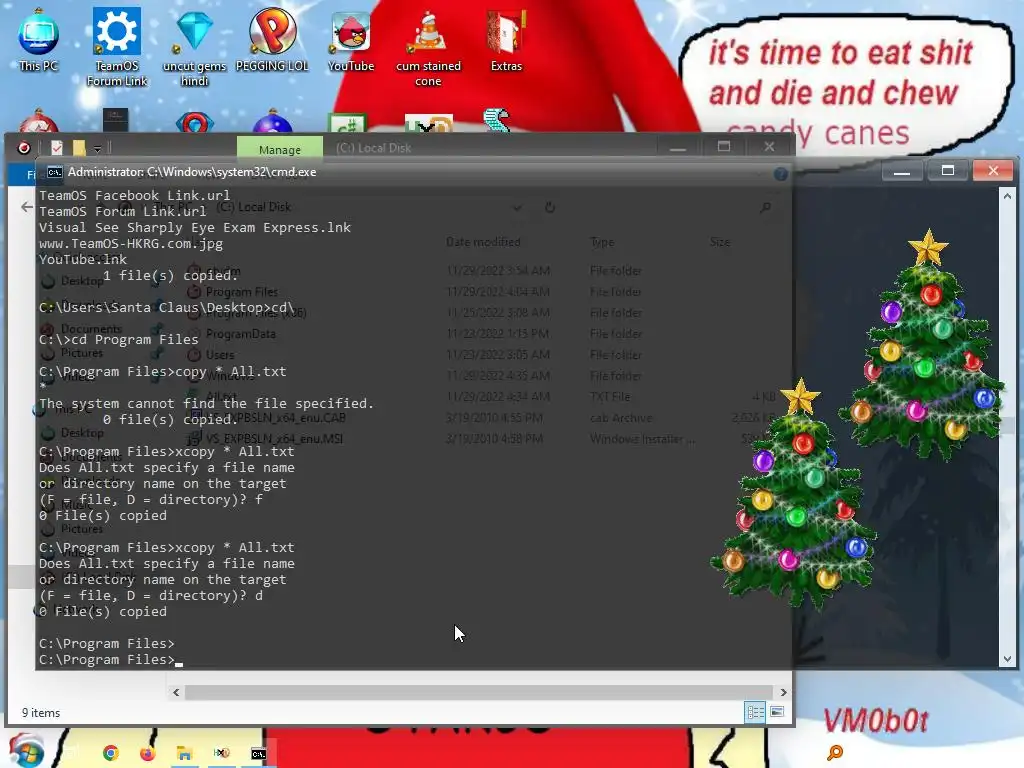Open the Start menu orb

point(26,751)
